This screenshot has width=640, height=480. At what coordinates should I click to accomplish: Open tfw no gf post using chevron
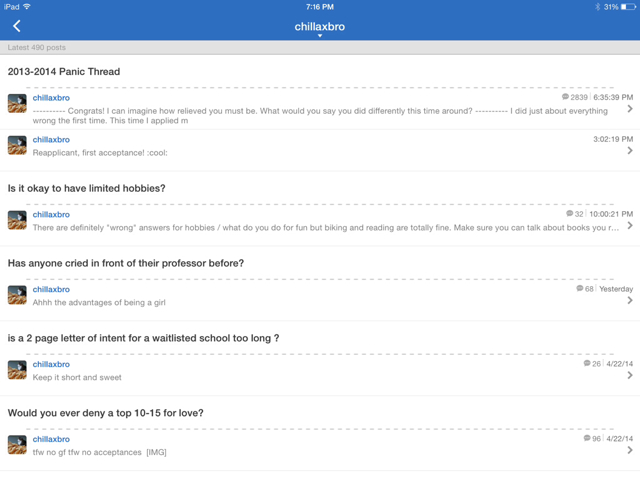point(630,450)
